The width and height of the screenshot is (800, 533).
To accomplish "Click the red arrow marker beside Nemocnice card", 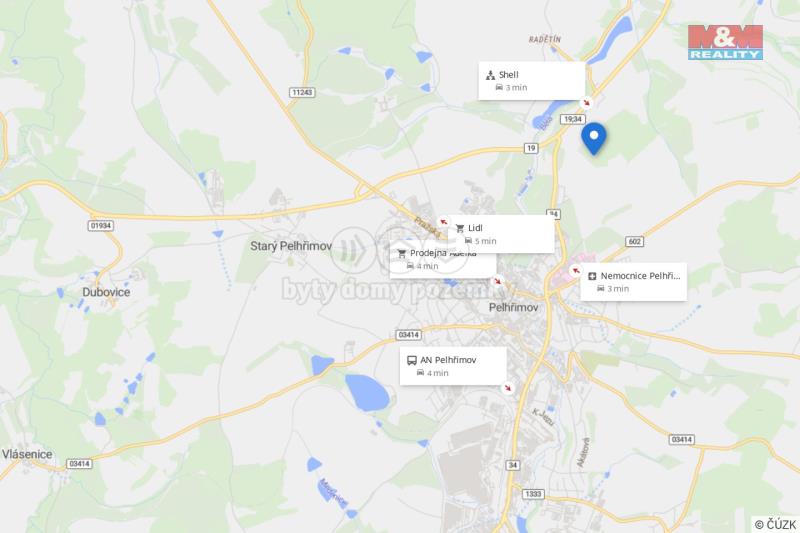I will point(576,270).
